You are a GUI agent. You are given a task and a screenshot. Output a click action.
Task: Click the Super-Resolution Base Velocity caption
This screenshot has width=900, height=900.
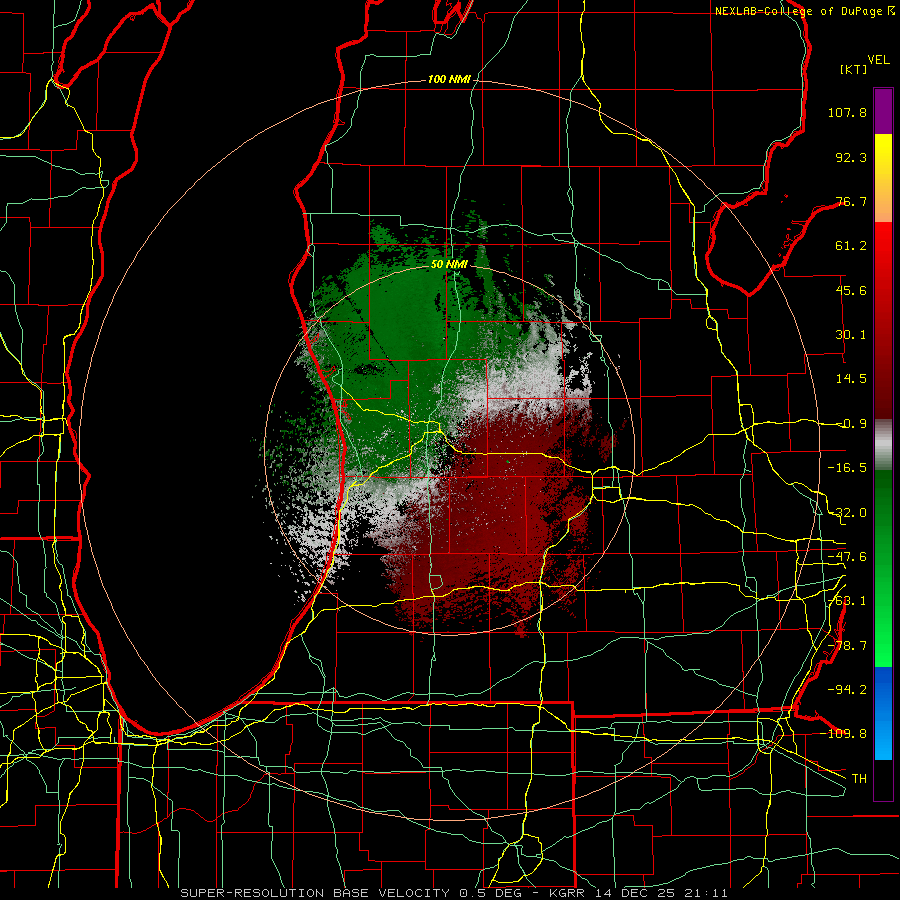[x=453, y=893]
